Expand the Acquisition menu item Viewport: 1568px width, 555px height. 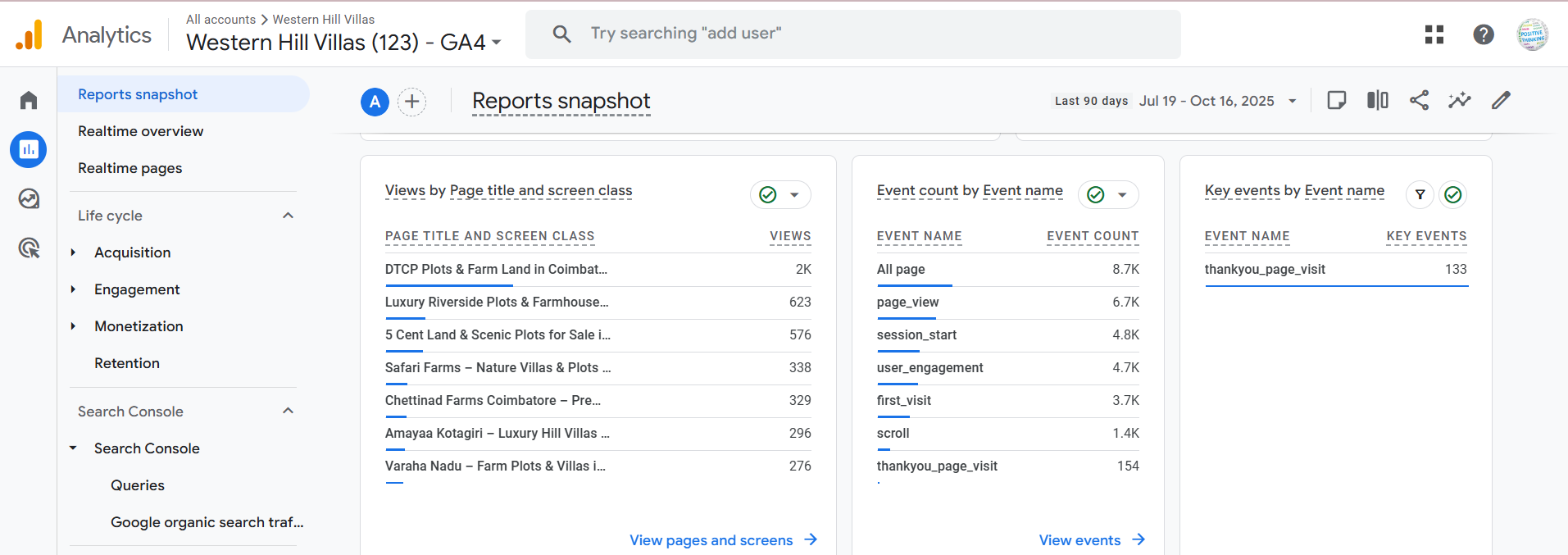point(74,252)
